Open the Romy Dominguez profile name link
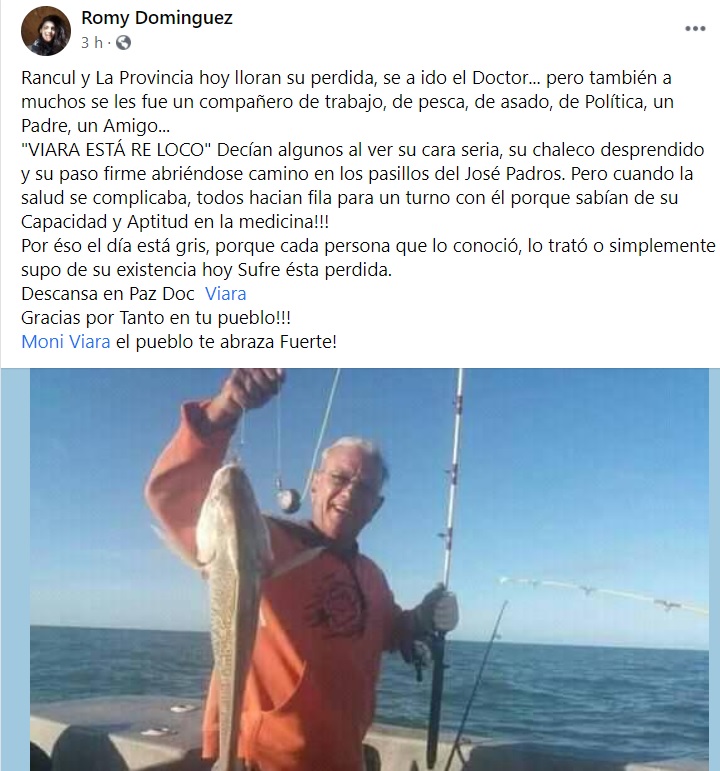Viewport: 720px width, 771px height. [x=156, y=18]
